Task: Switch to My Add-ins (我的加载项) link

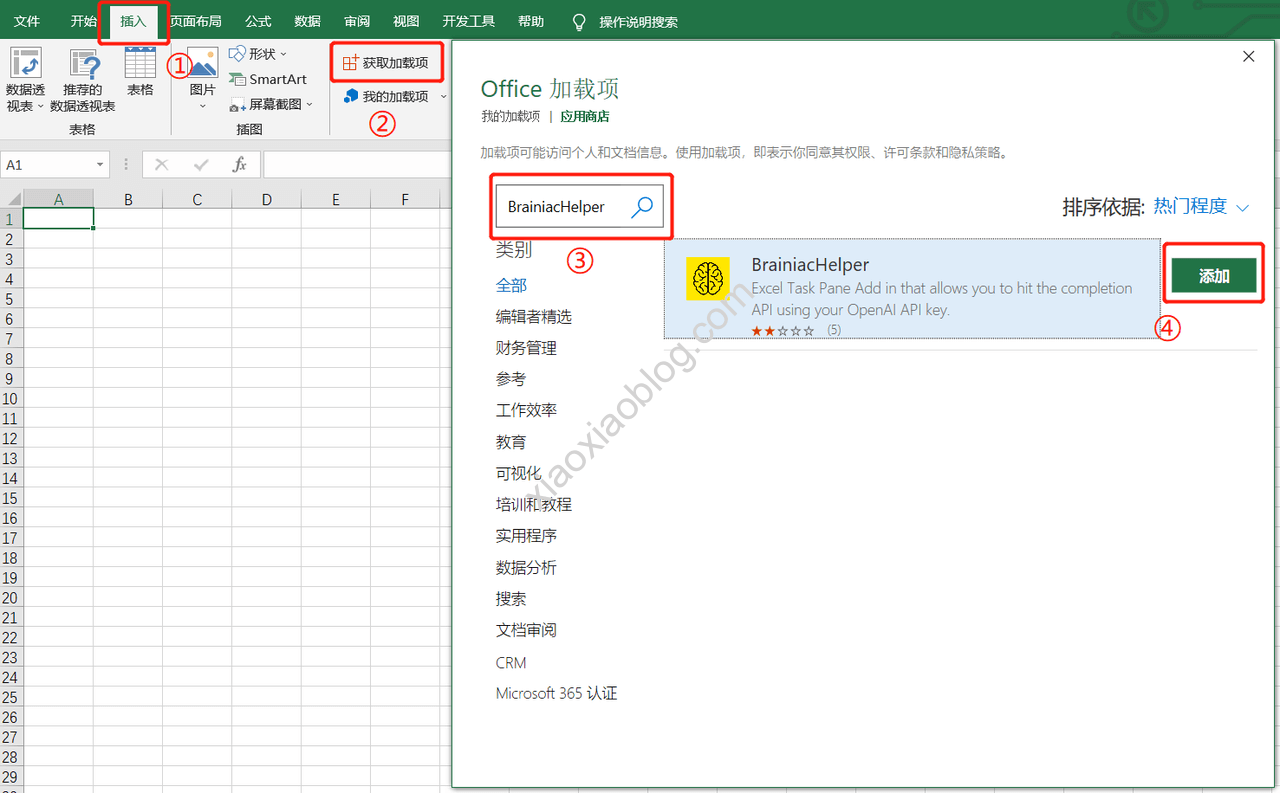Action: 510,117
